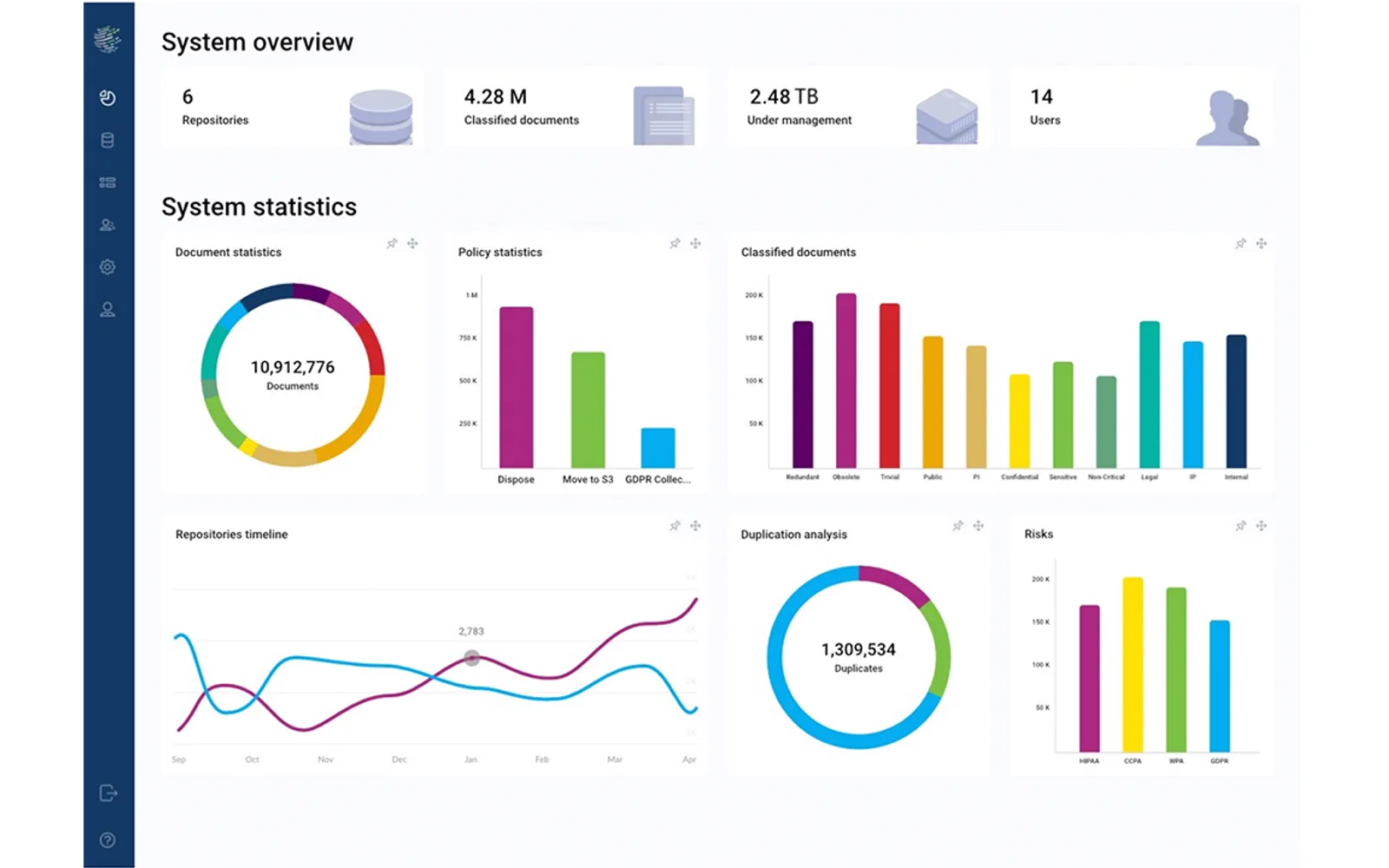This screenshot has width=1389, height=868.
Task: Select the Dispose bar in Policy statistics
Action: pyautogui.click(x=517, y=387)
